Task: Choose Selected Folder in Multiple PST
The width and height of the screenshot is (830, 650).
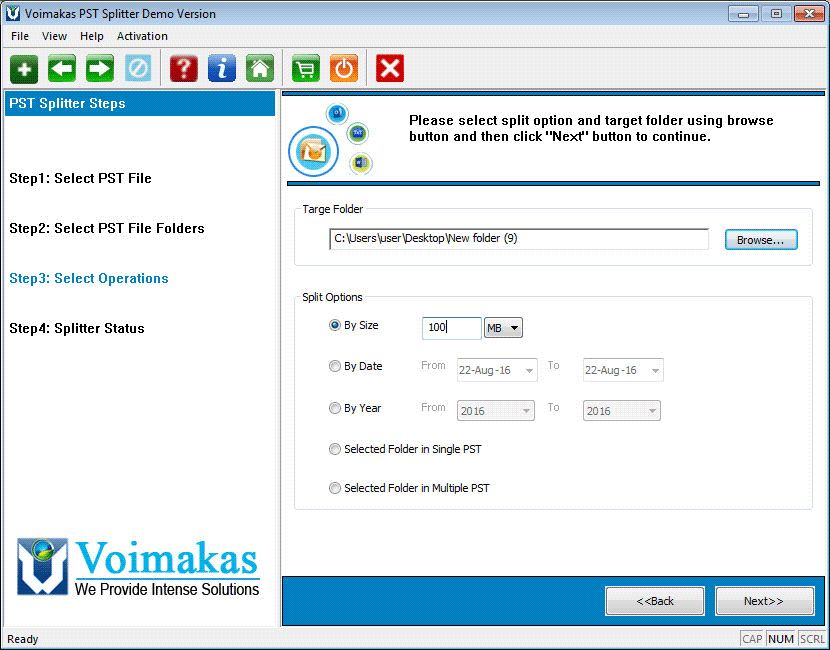Action: click(335, 488)
